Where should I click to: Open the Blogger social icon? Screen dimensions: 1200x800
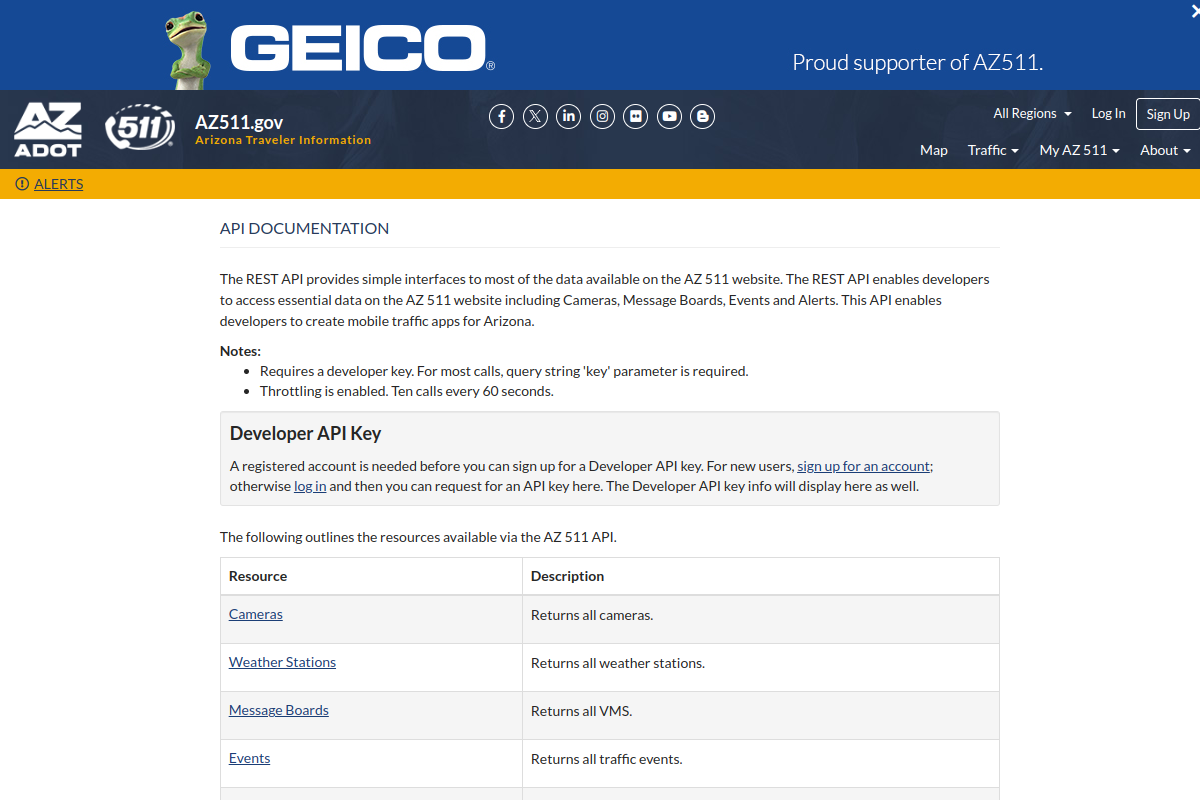click(x=703, y=117)
